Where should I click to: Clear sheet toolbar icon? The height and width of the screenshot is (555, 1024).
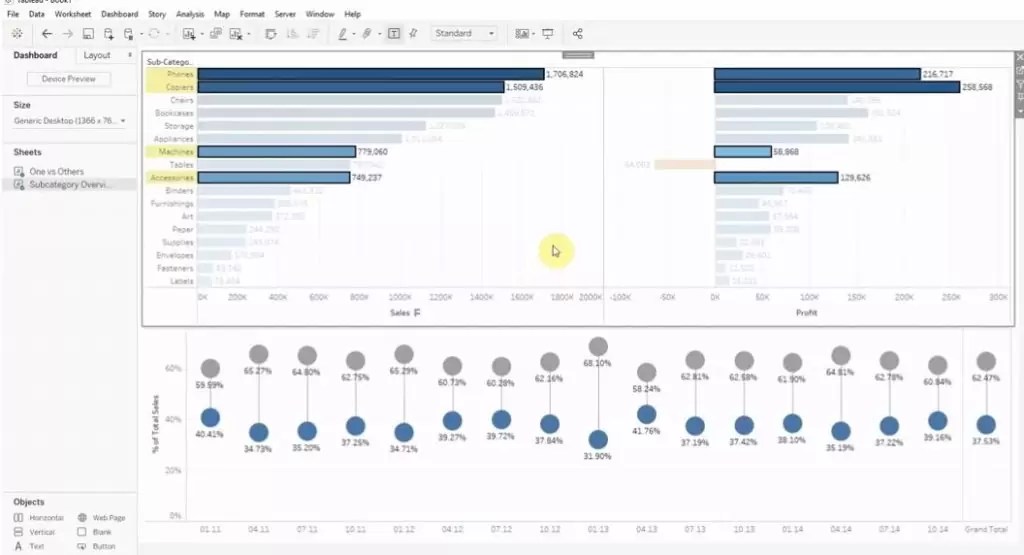point(236,33)
